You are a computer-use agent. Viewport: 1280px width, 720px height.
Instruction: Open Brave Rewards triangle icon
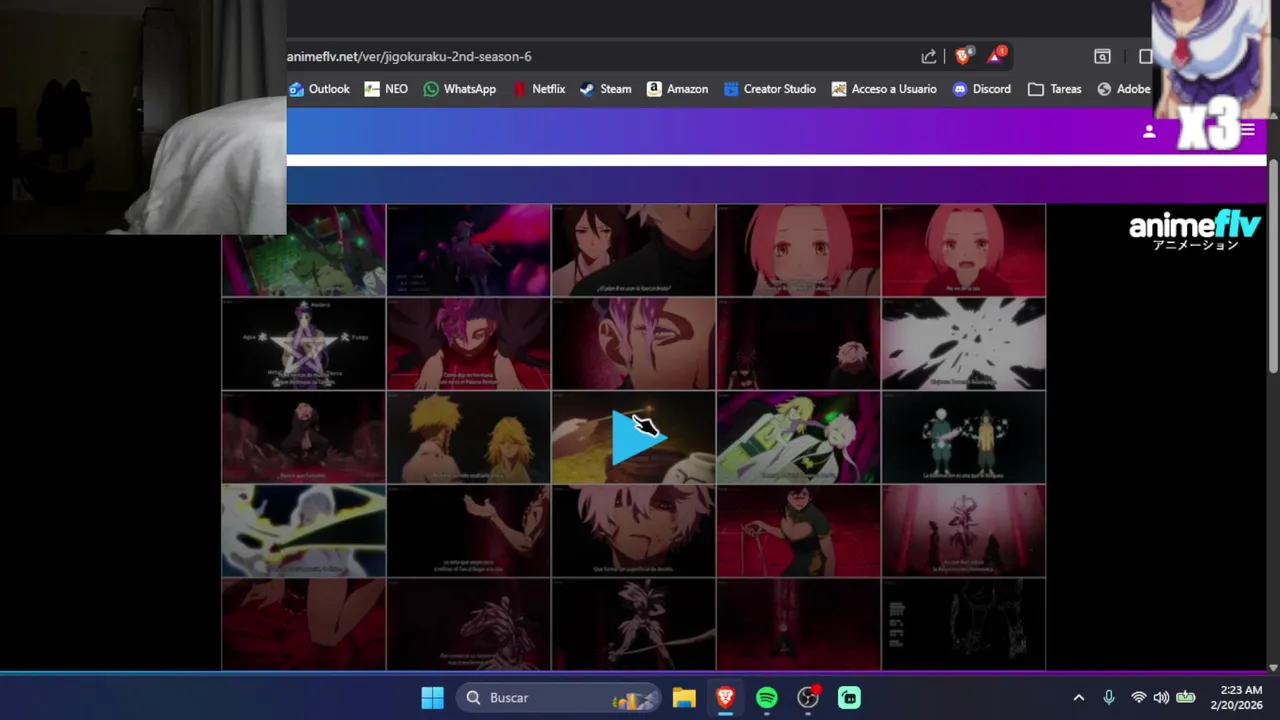996,56
